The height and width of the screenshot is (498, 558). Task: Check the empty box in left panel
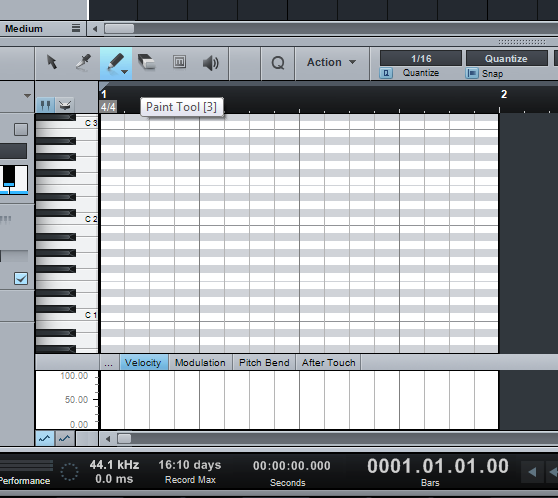[x=21, y=130]
